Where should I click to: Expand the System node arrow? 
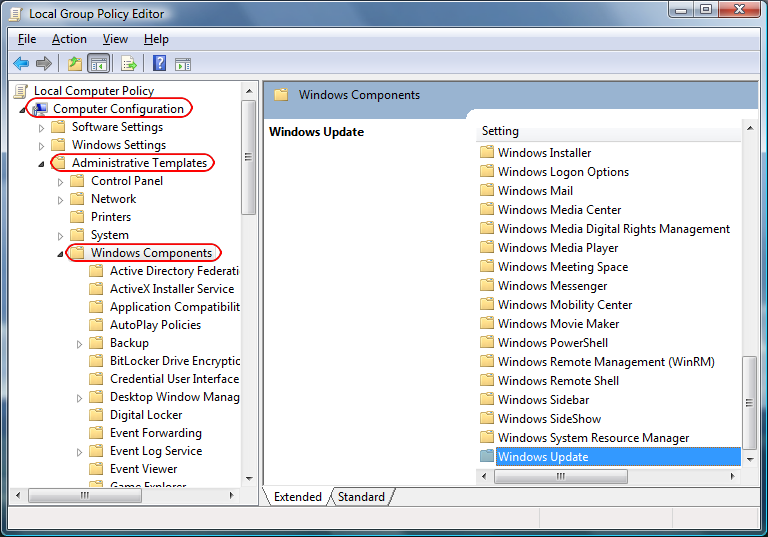pyautogui.click(x=61, y=236)
